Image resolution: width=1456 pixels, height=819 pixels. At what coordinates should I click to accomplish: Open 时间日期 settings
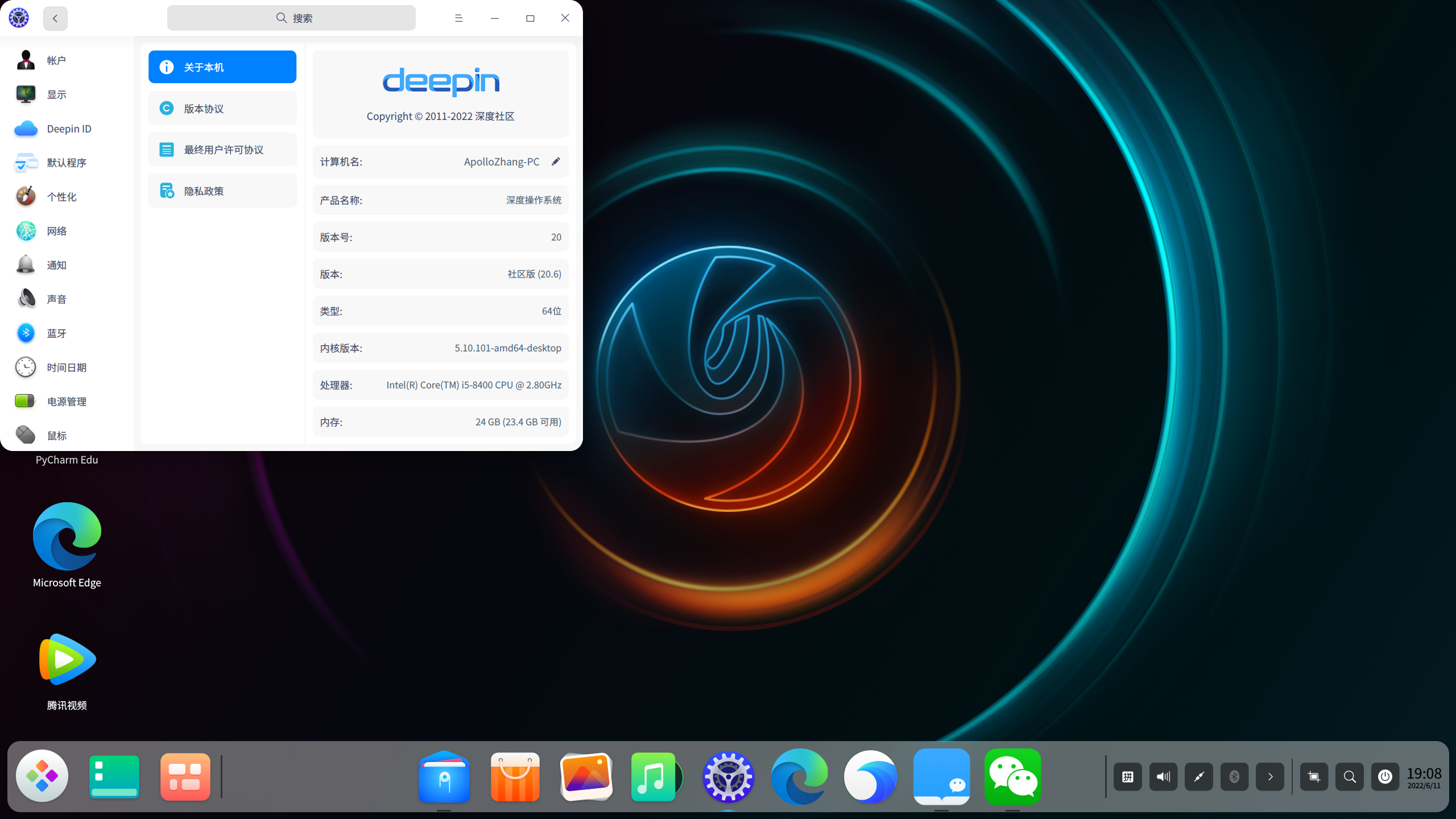(x=66, y=367)
